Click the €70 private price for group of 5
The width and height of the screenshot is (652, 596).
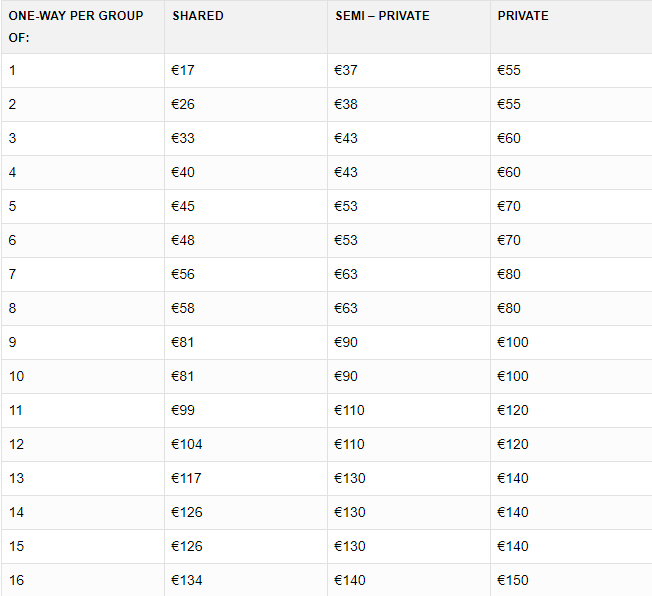point(509,206)
